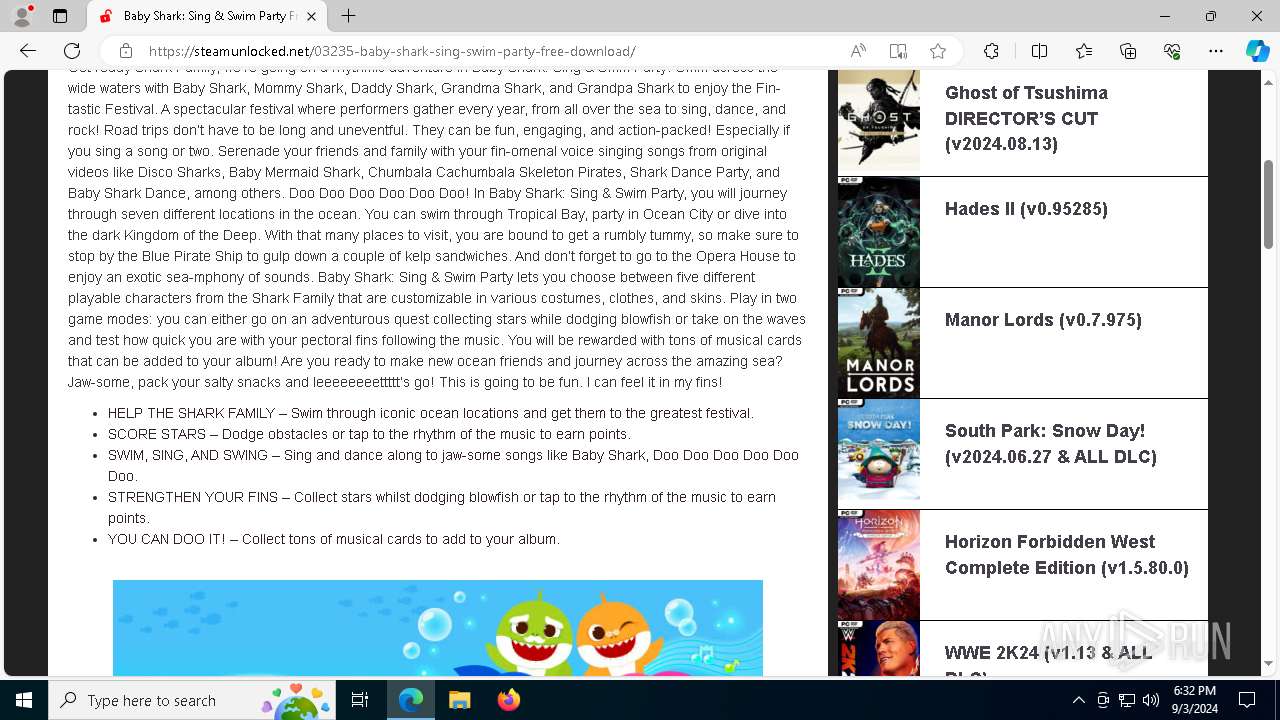The height and width of the screenshot is (720, 1280).
Task: Add this page to favorites star
Action: (x=937, y=51)
